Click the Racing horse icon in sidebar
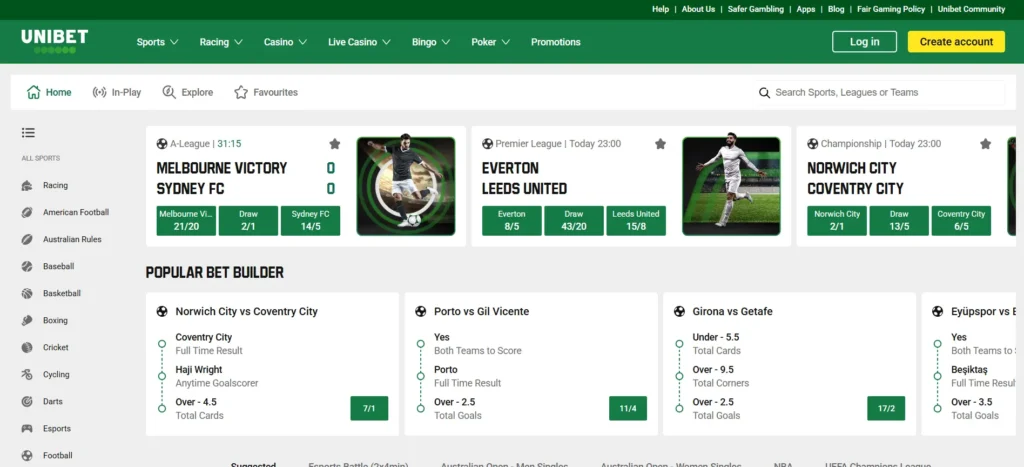This screenshot has width=1024, height=467. [27, 185]
